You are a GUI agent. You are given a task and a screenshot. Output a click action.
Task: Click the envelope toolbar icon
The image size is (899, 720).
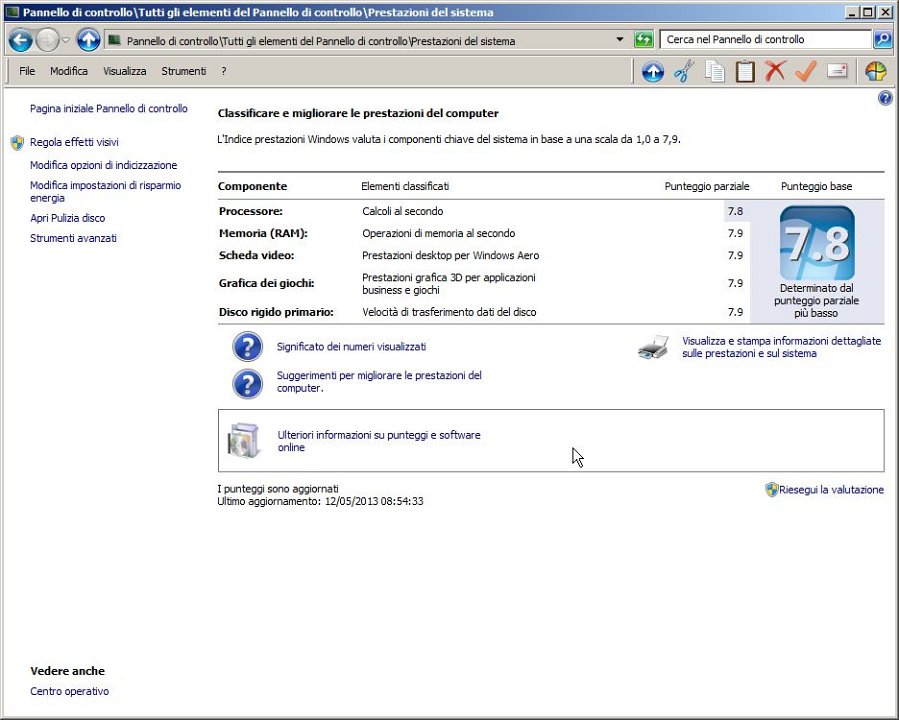coord(837,71)
